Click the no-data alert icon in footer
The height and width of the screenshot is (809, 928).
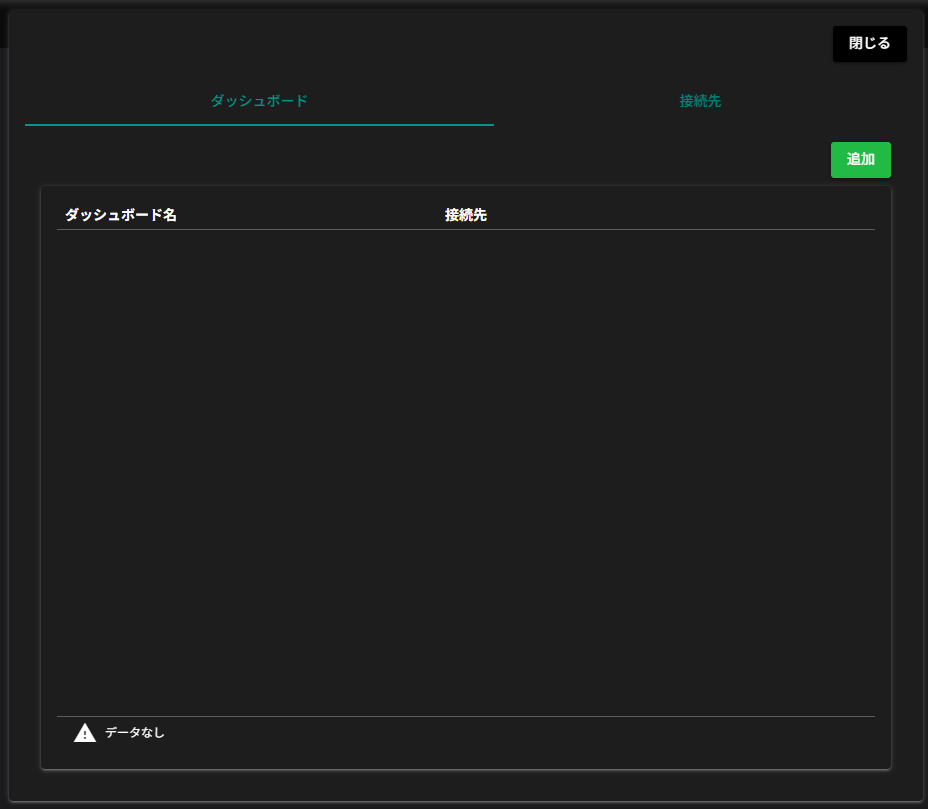click(85, 733)
